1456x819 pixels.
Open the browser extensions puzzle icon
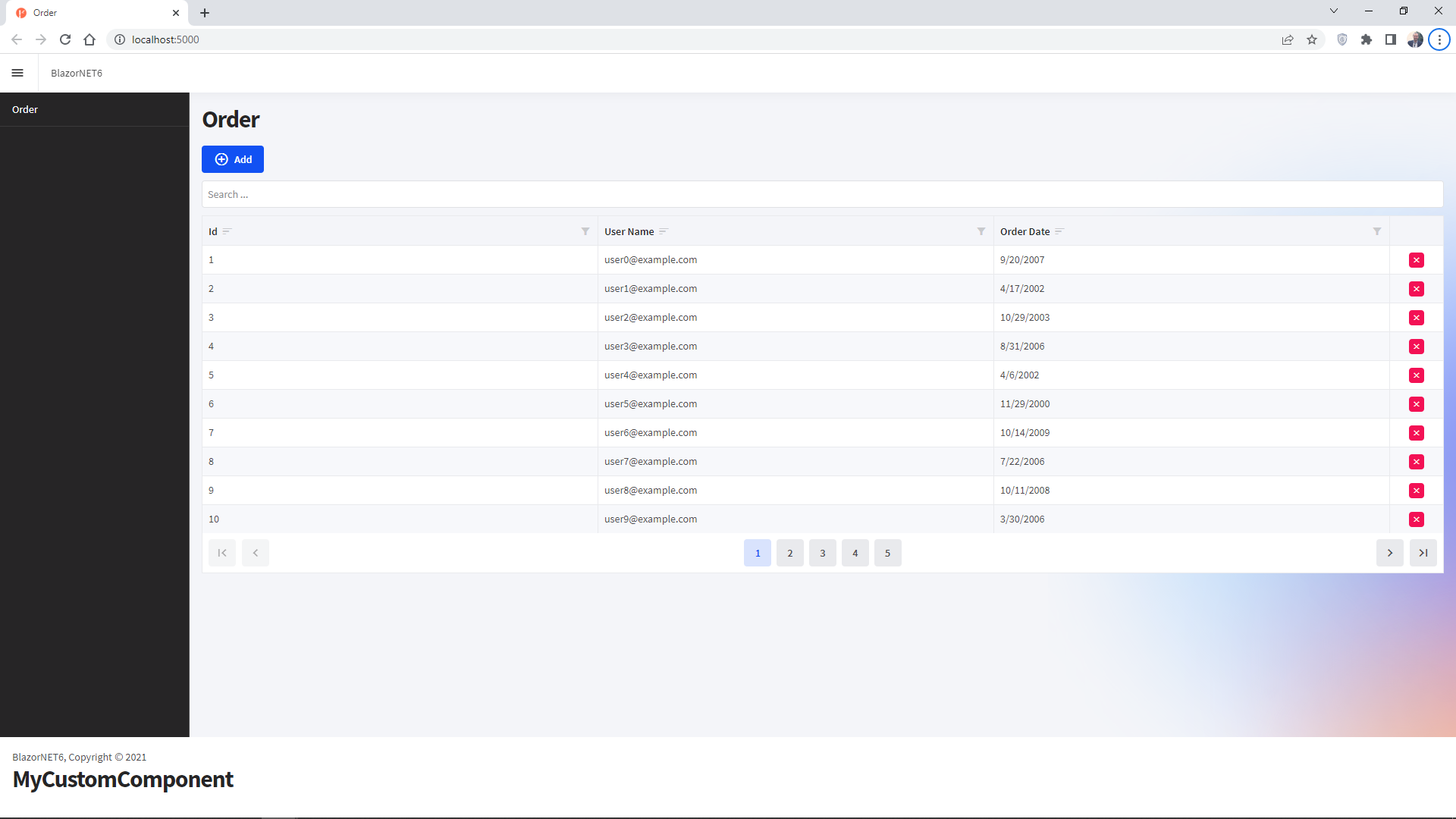click(x=1367, y=39)
